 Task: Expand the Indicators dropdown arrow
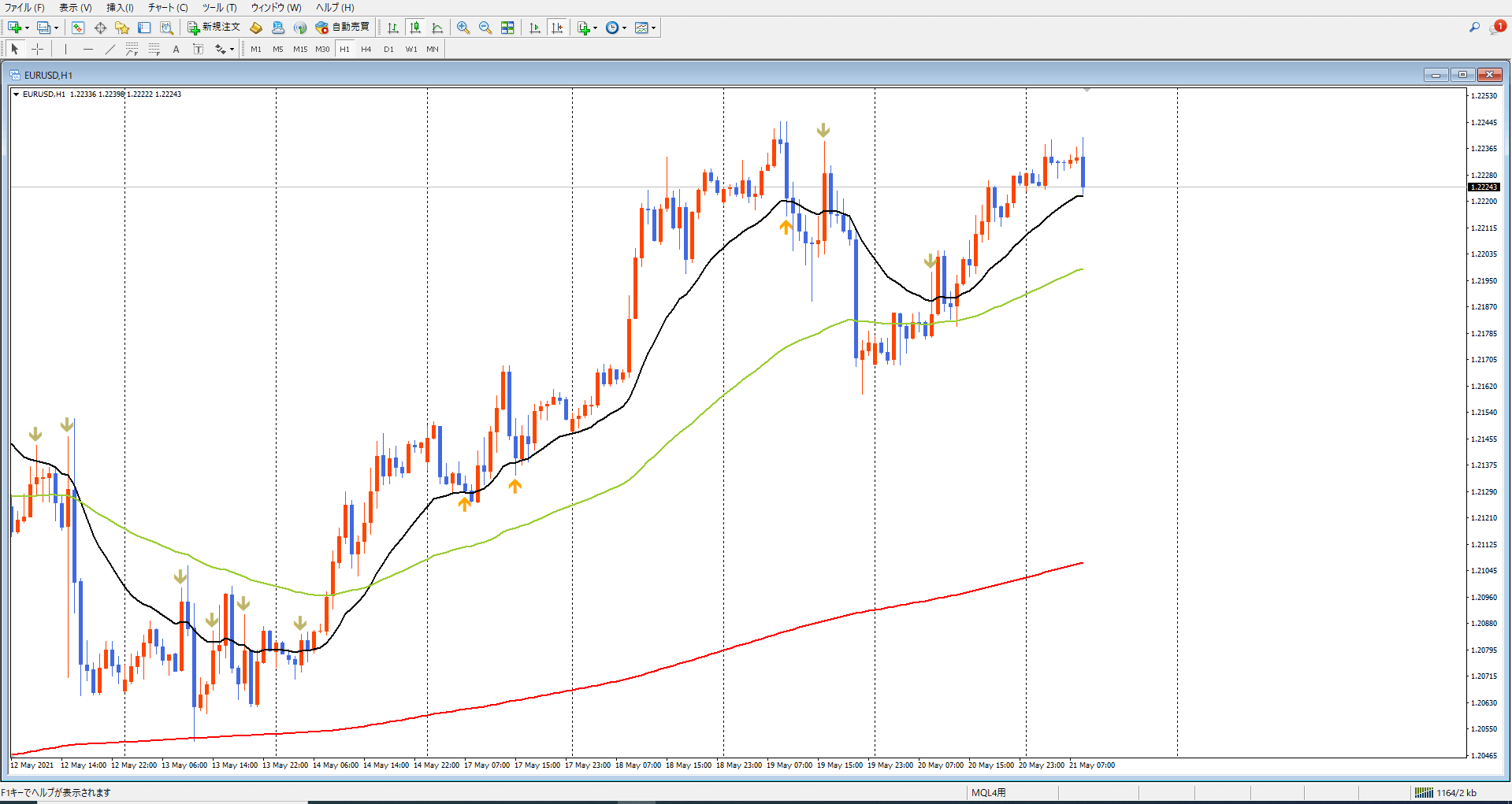pyautogui.click(x=595, y=28)
